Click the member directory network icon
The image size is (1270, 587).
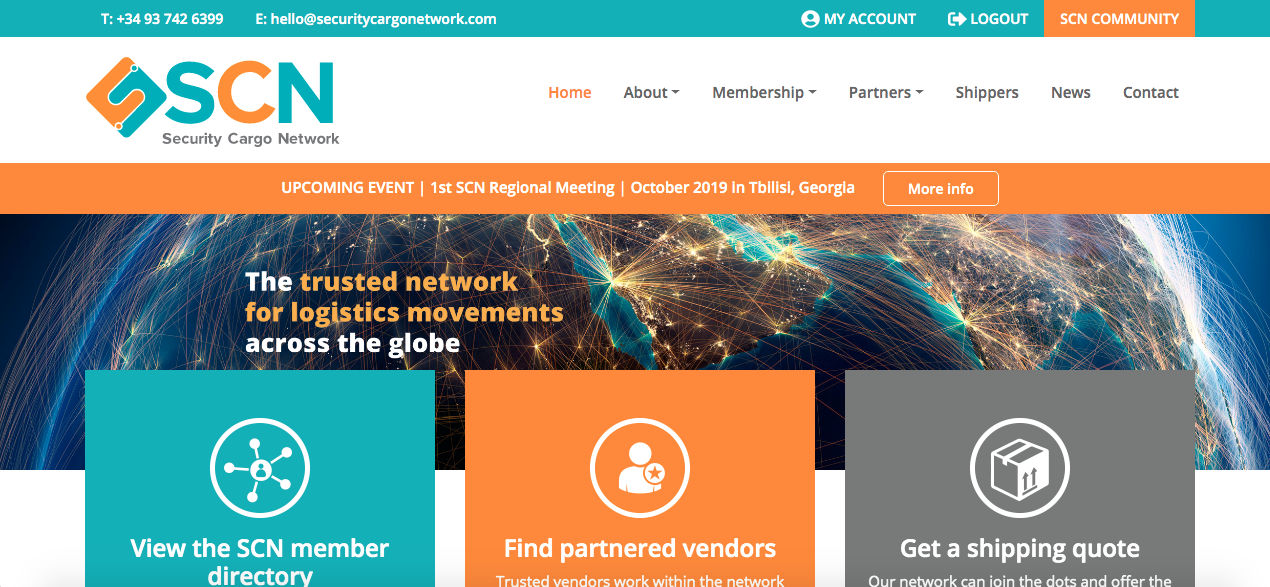coord(260,468)
